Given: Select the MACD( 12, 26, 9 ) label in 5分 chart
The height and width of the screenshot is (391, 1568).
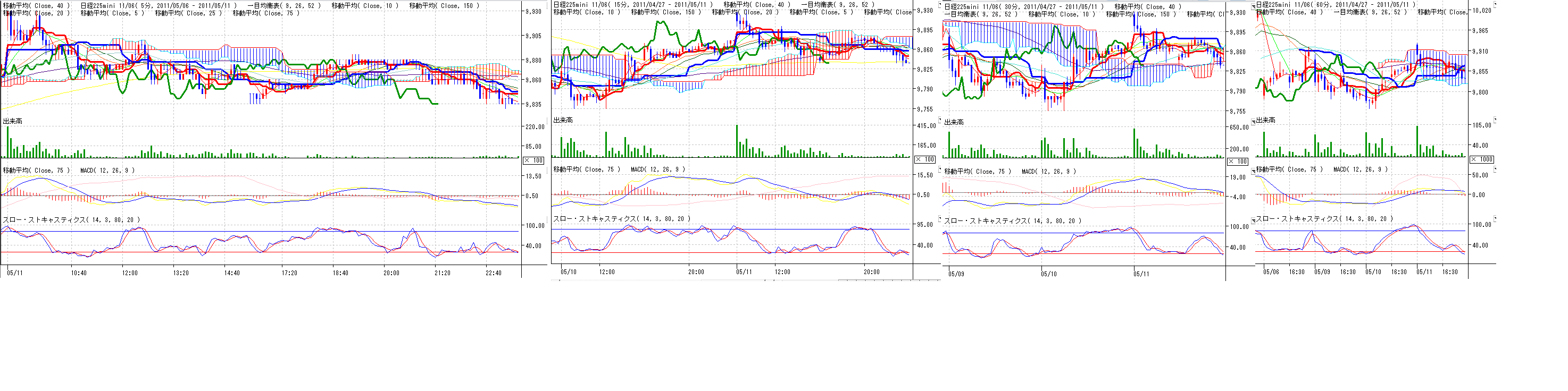Looking at the screenshot, I should [107, 171].
